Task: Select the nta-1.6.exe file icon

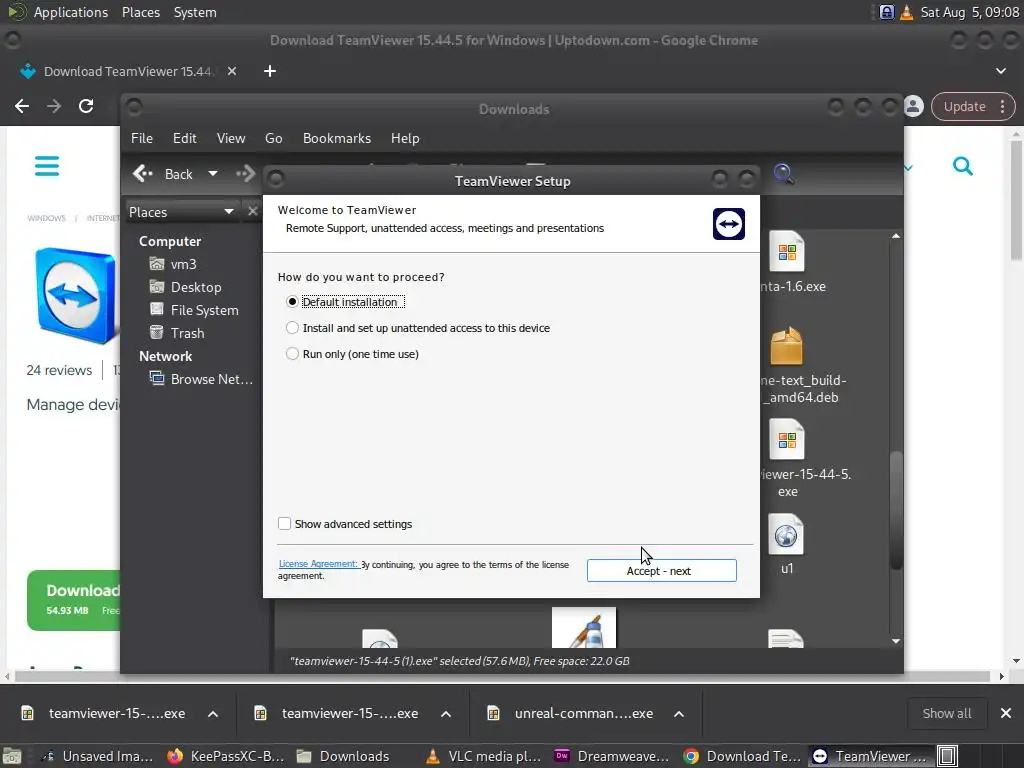Action: (x=787, y=251)
